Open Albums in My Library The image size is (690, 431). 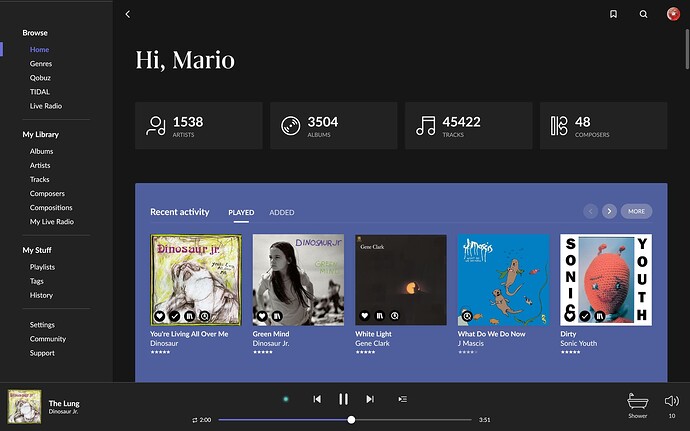41,151
